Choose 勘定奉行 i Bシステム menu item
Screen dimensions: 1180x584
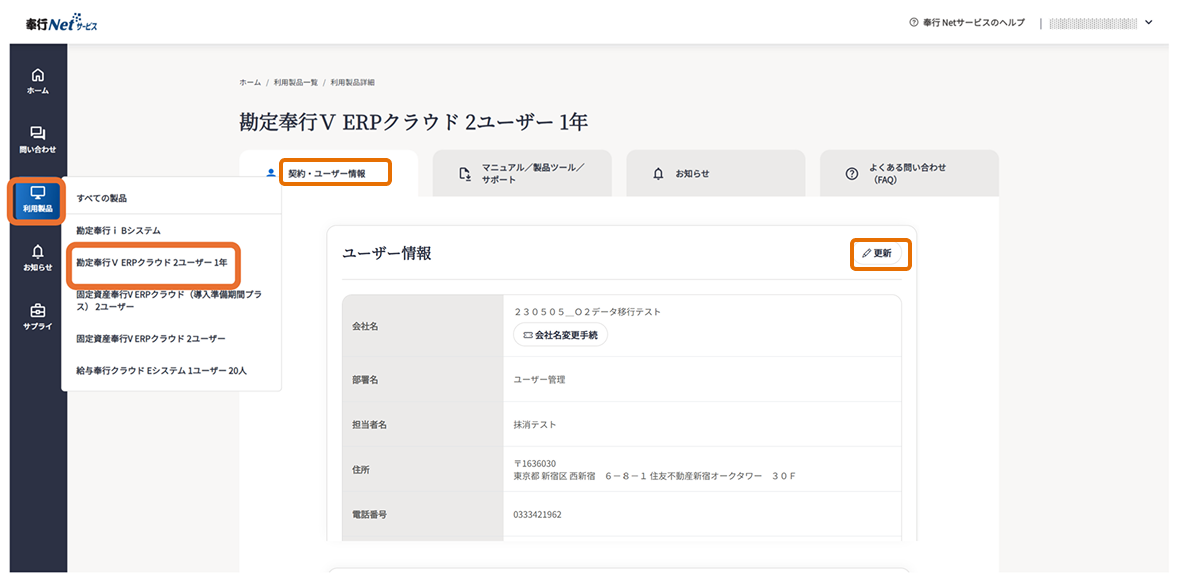point(118,230)
